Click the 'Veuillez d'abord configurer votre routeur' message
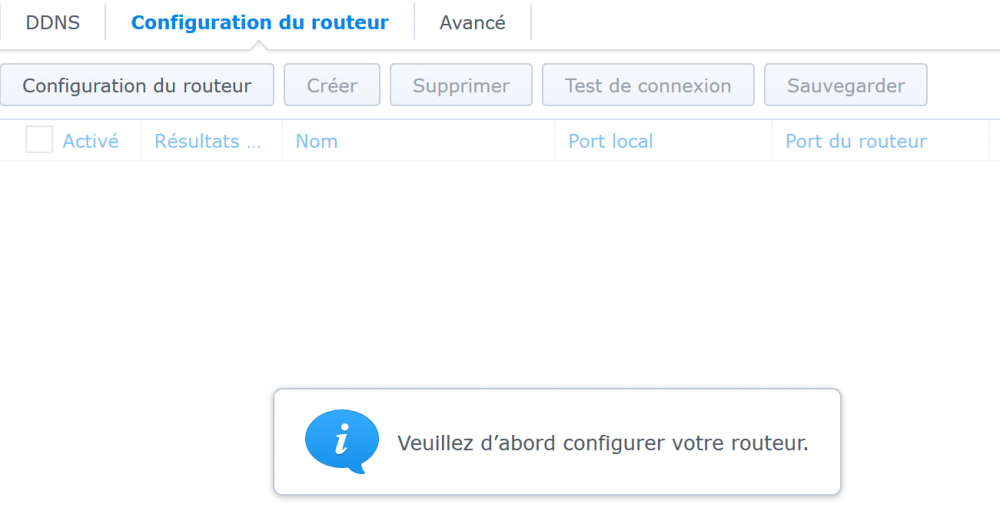Image resolution: width=1000 pixels, height=518 pixels. point(602,443)
